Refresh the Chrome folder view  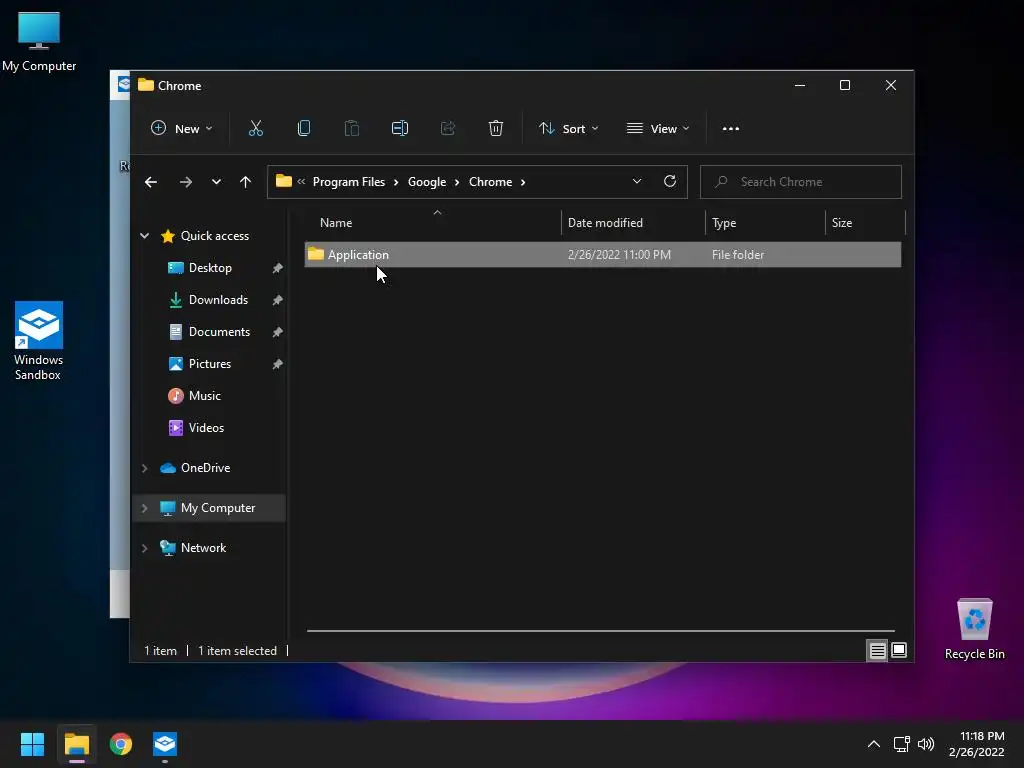[x=670, y=182]
